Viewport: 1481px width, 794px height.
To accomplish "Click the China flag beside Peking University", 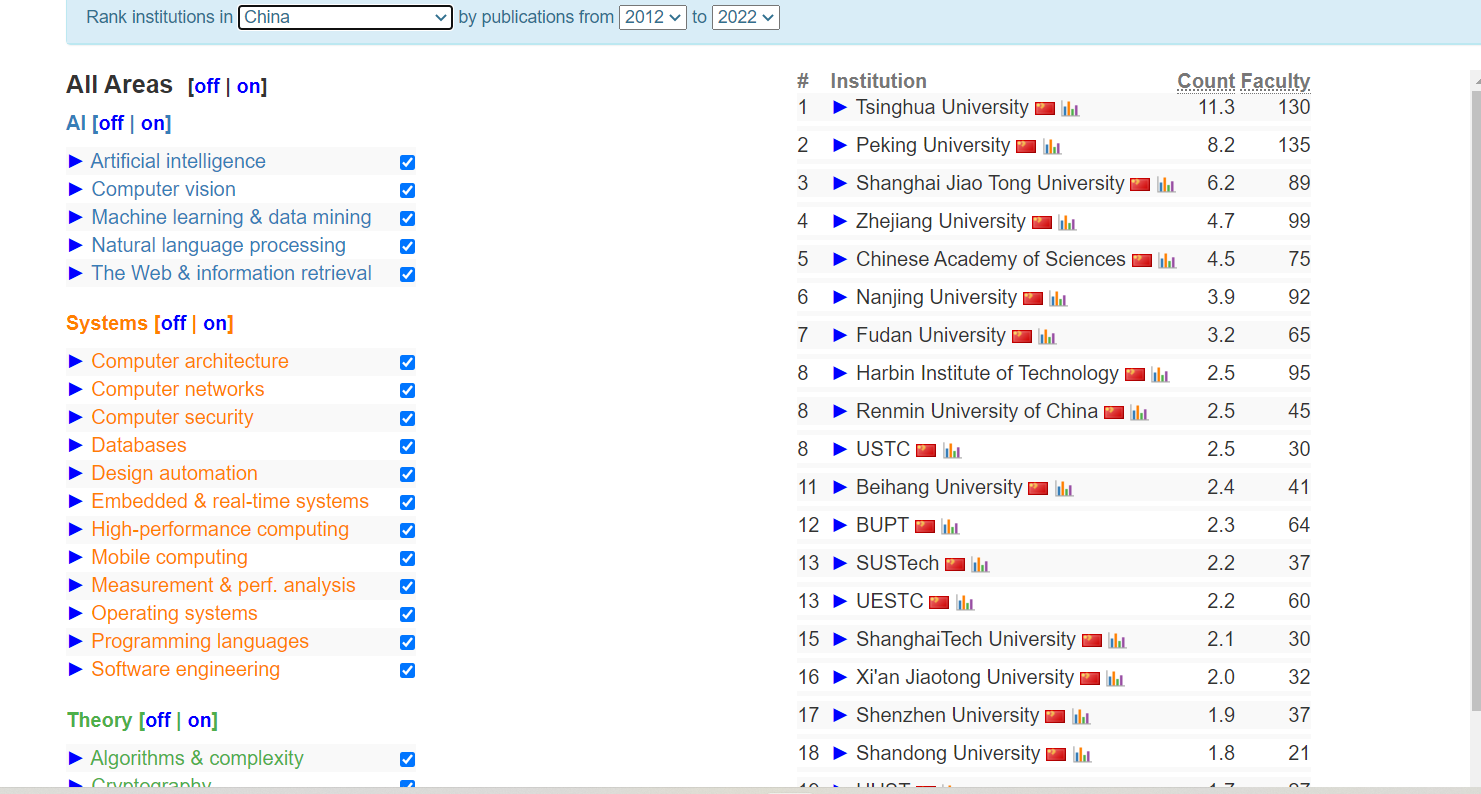I will click(x=1026, y=147).
